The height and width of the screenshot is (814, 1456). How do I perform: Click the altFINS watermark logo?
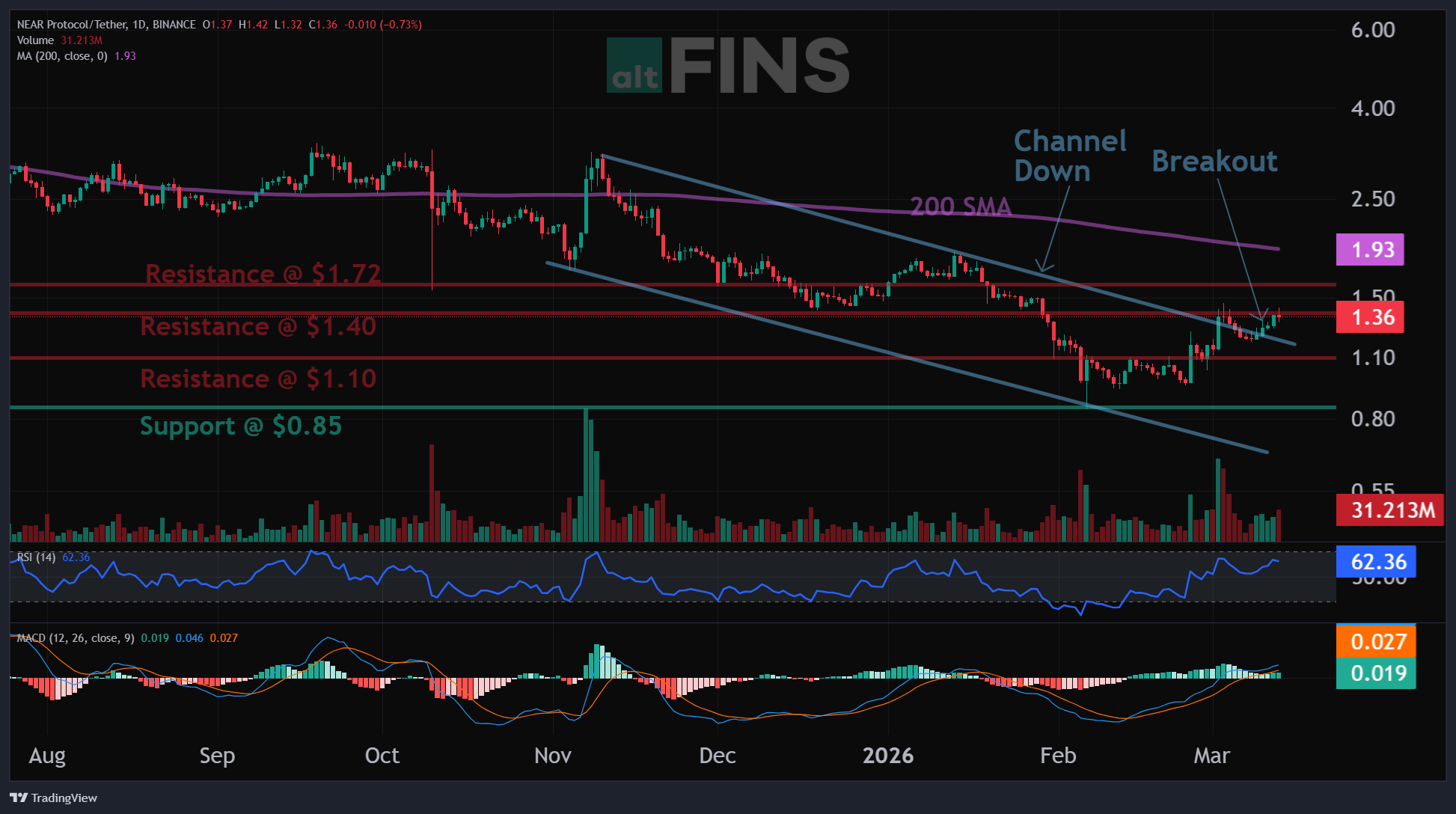click(727, 66)
